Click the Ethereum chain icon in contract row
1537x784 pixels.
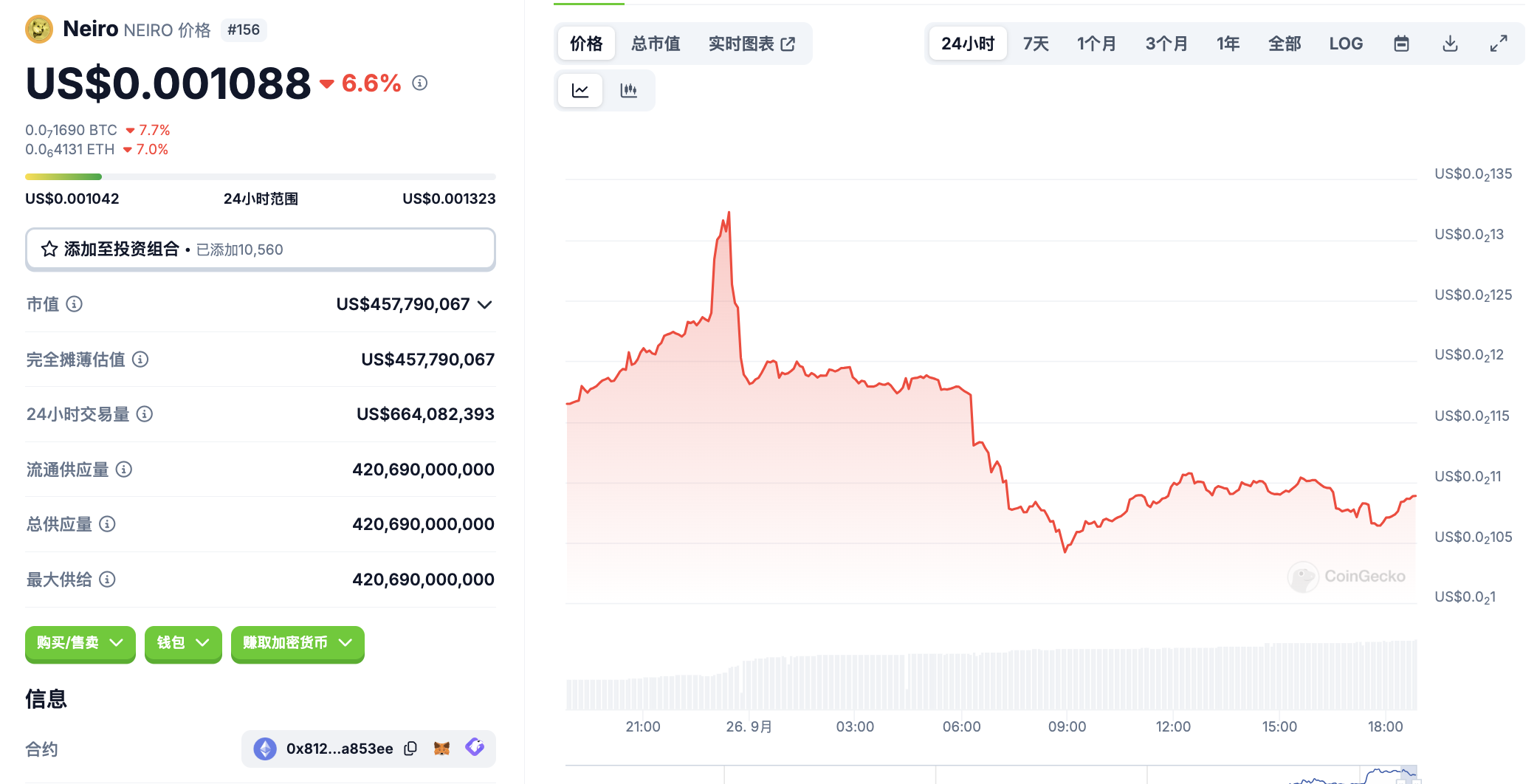click(265, 749)
